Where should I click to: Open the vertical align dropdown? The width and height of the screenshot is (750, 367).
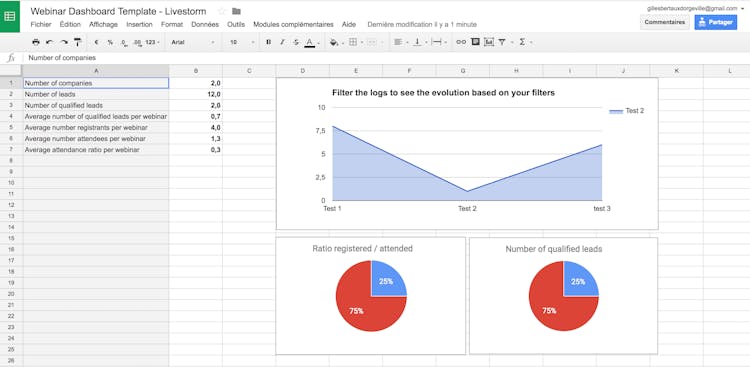pos(419,42)
